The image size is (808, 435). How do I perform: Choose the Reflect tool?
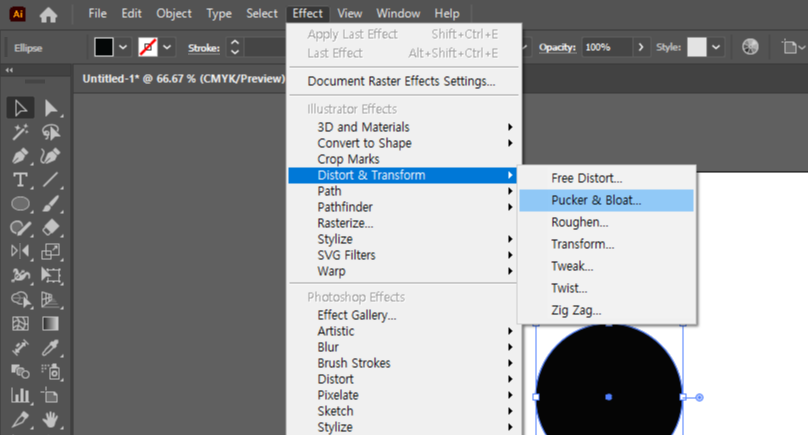click(20, 252)
